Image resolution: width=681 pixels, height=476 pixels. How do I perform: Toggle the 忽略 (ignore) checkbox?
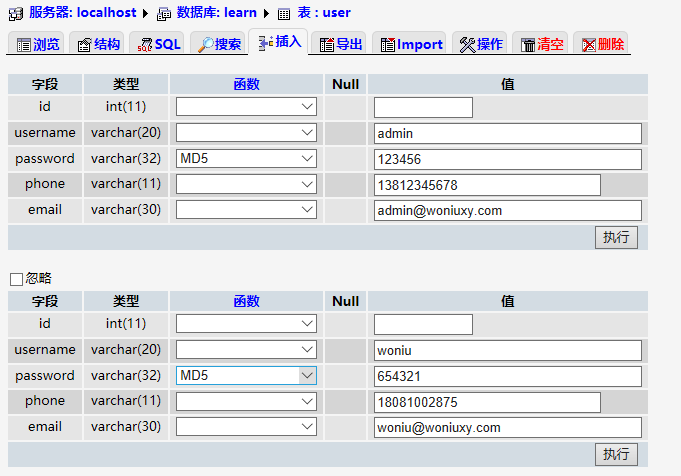pyautogui.click(x=16, y=279)
